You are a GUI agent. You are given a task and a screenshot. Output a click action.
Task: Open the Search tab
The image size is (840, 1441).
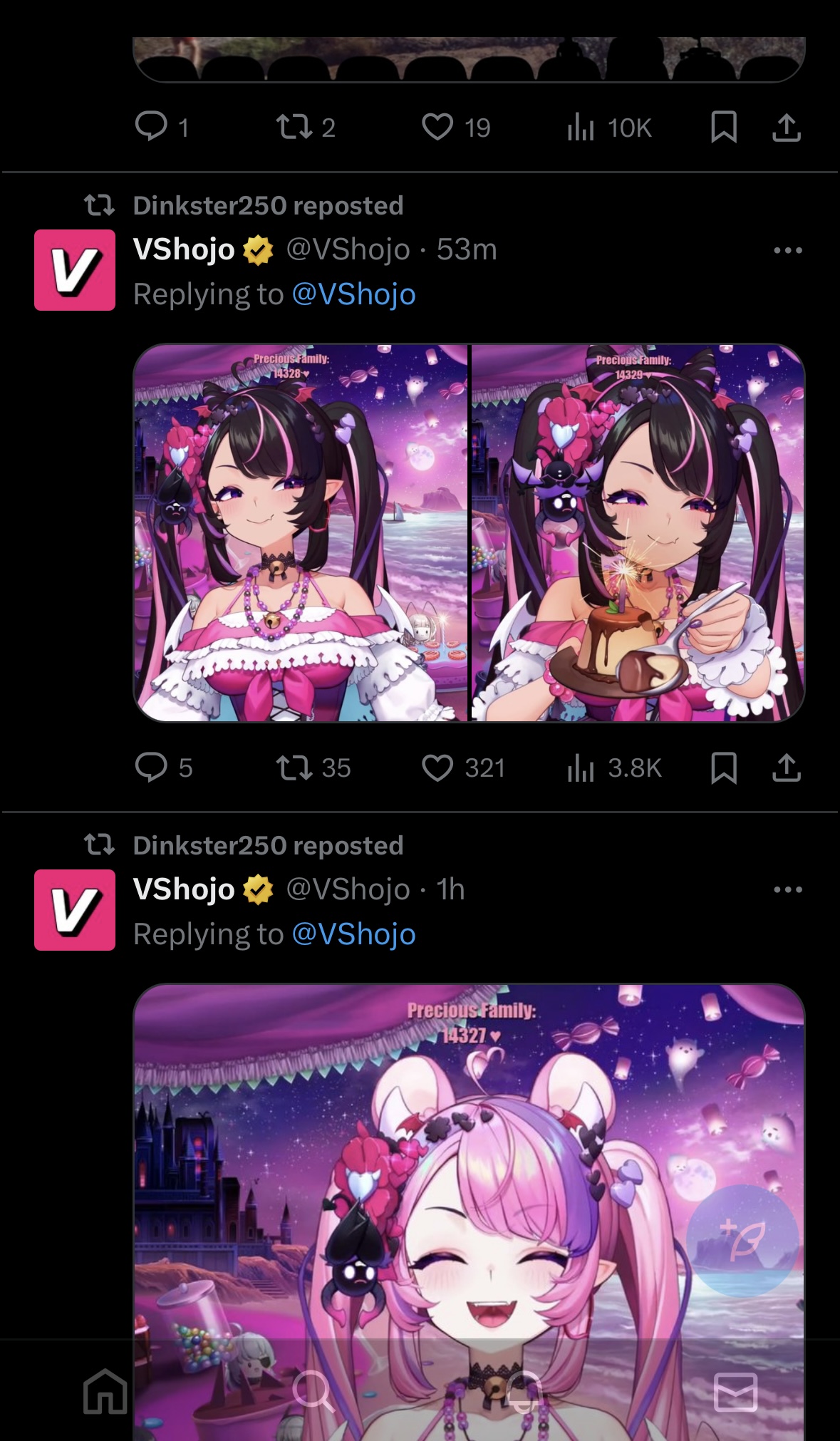313,1390
